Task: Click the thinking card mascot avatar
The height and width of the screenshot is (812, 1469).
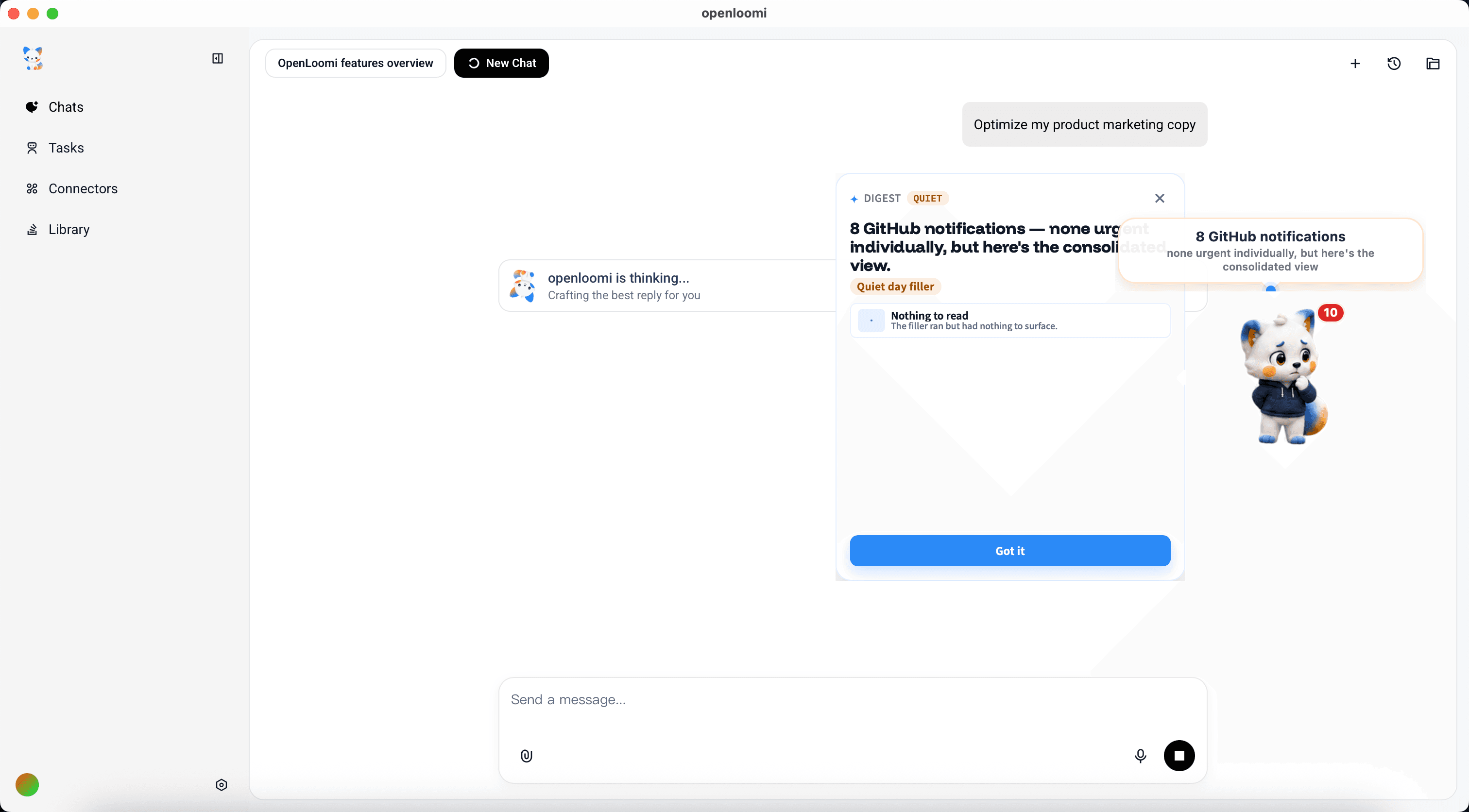Action: tap(522, 286)
